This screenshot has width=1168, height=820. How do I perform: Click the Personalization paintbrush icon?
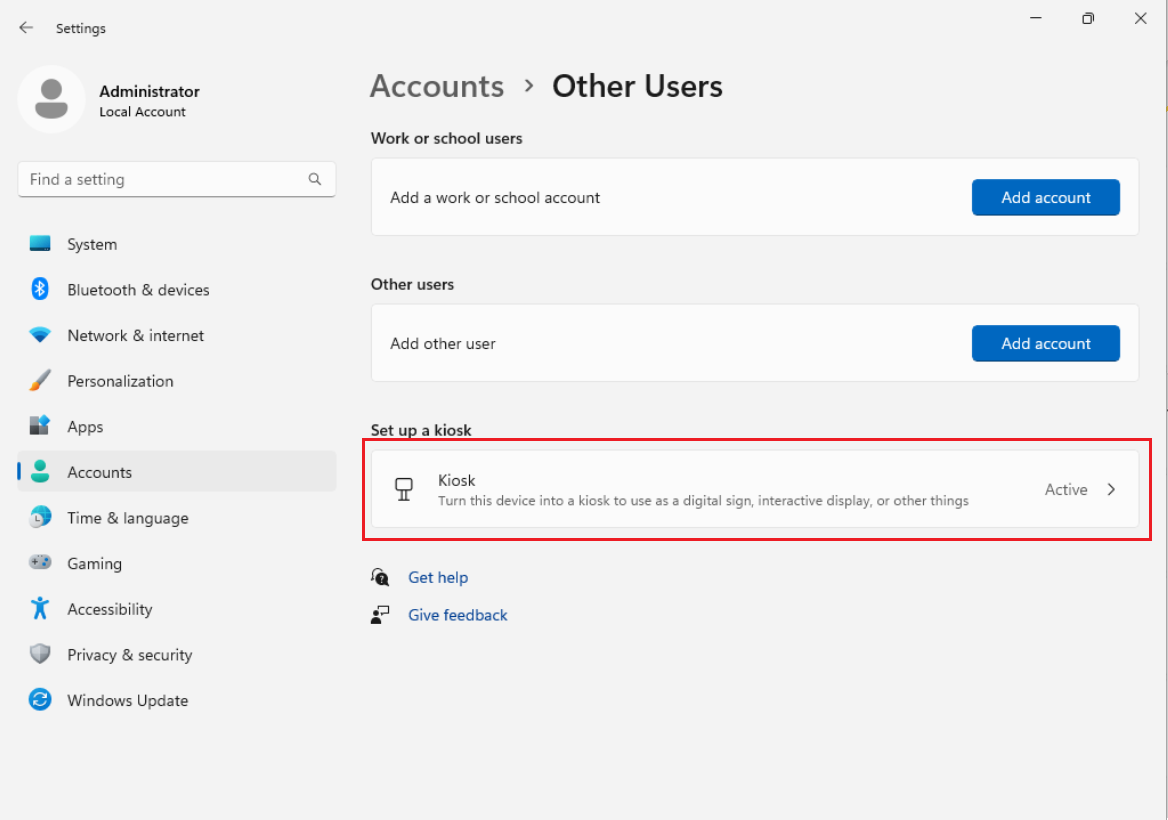coord(40,381)
